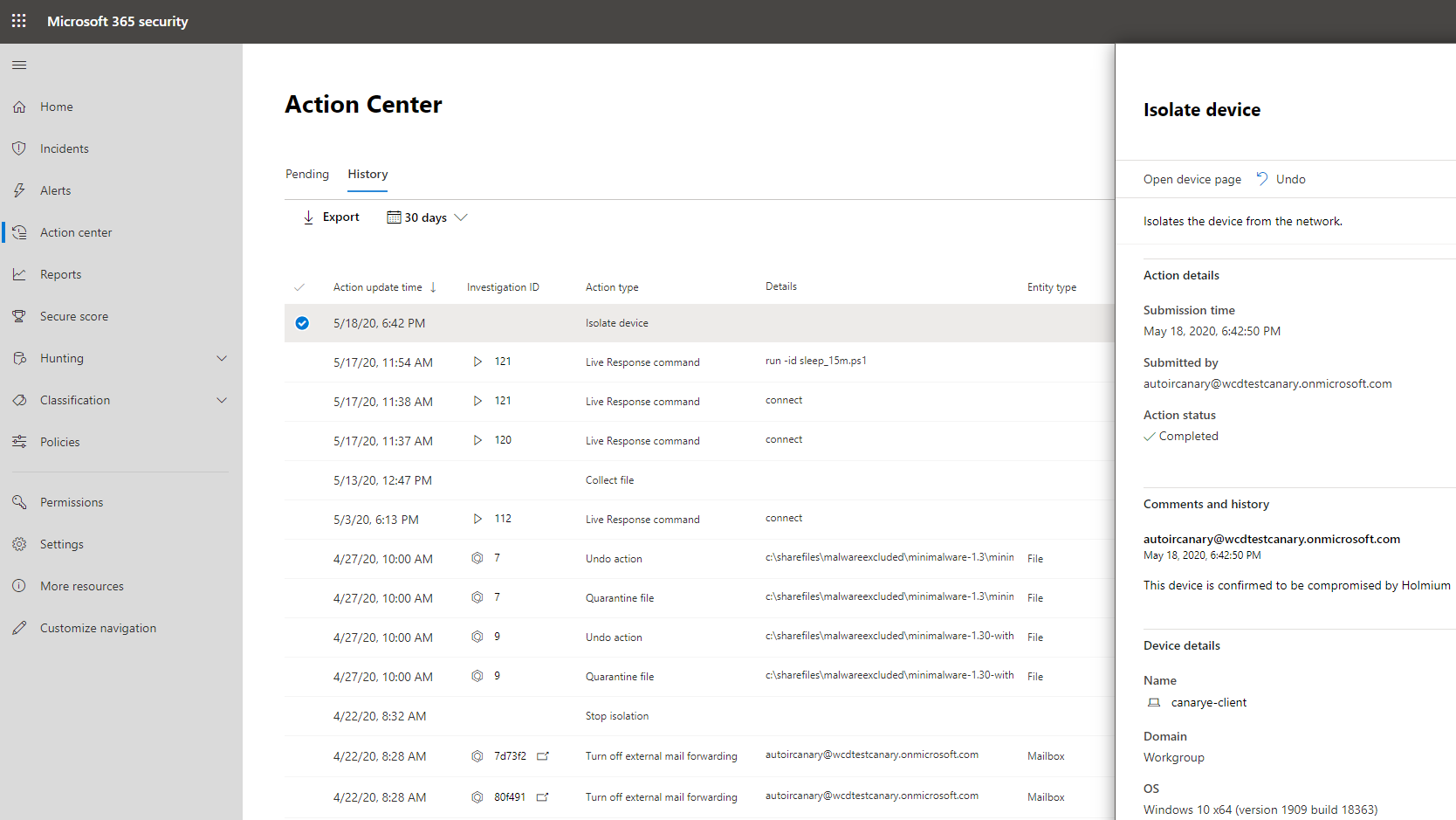Open the Microsoft 365 app launcher waffle icon
The width and height of the screenshot is (1456, 820).
click(18, 21)
